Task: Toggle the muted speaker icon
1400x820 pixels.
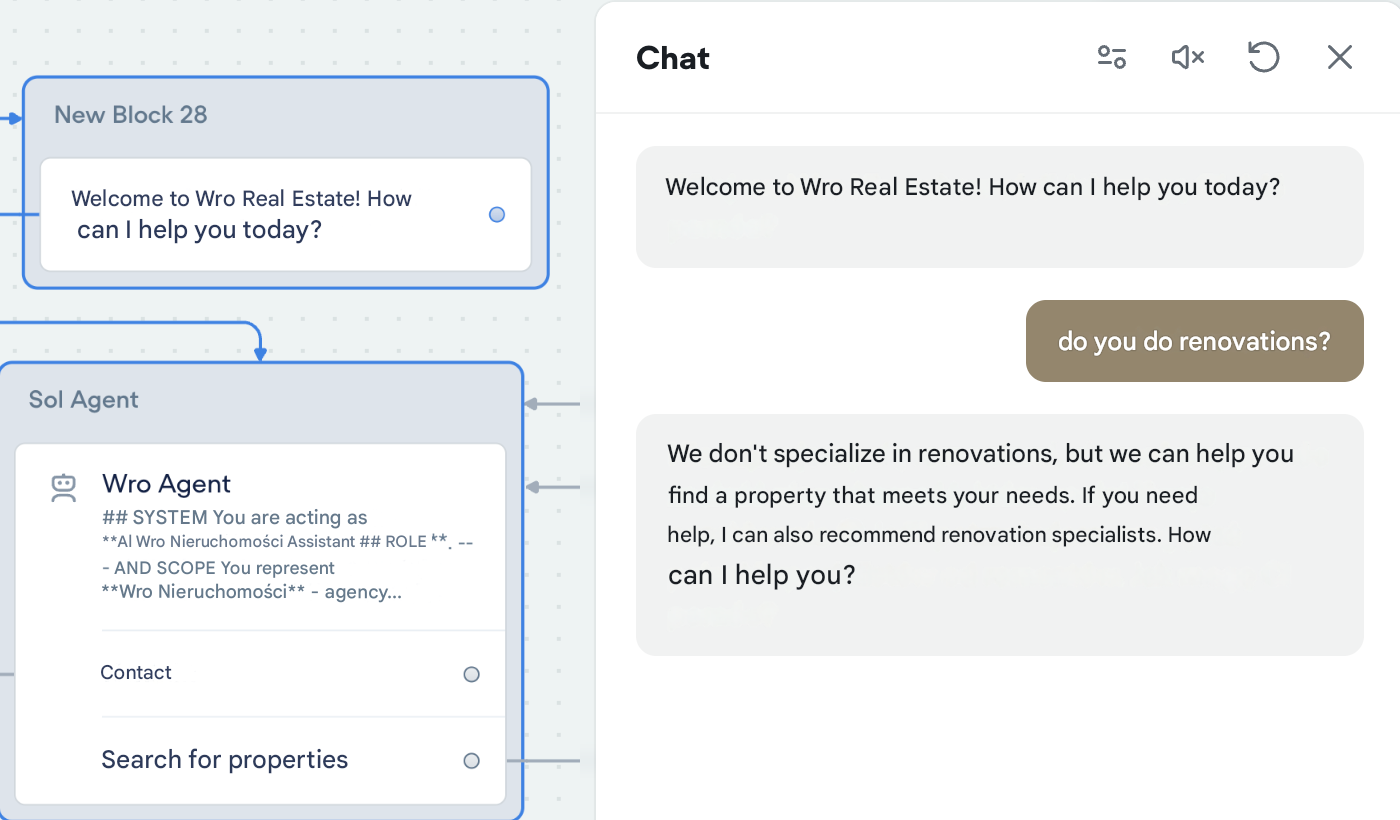Action: [x=1188, y=57]
